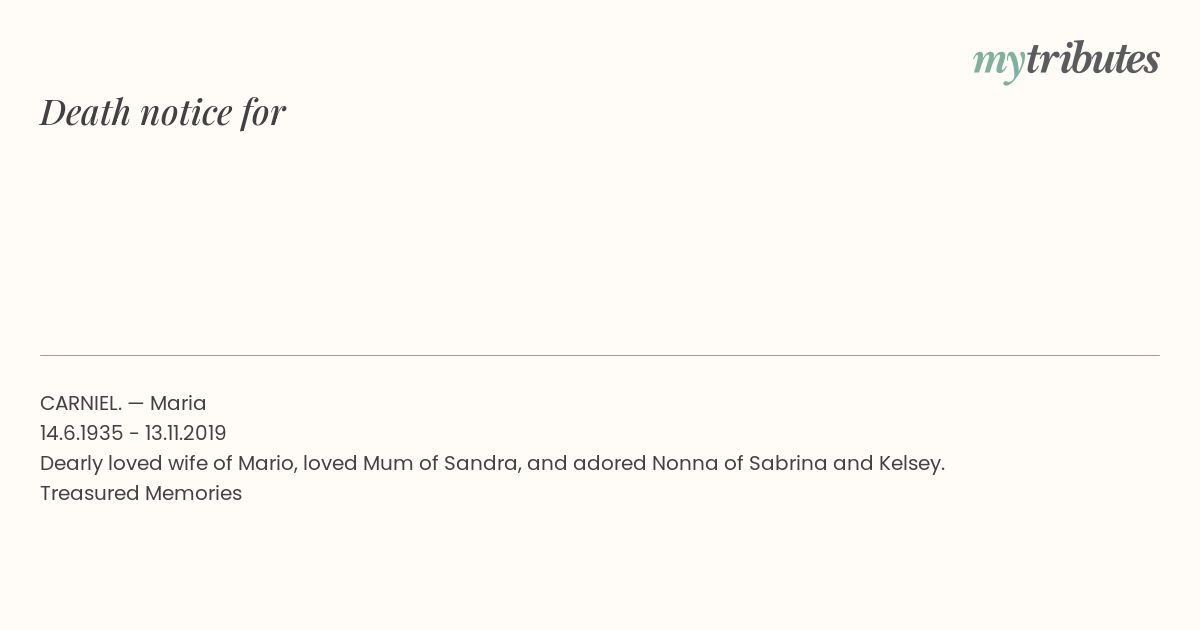Select the "Death notice for" heading

pos(163,112)
